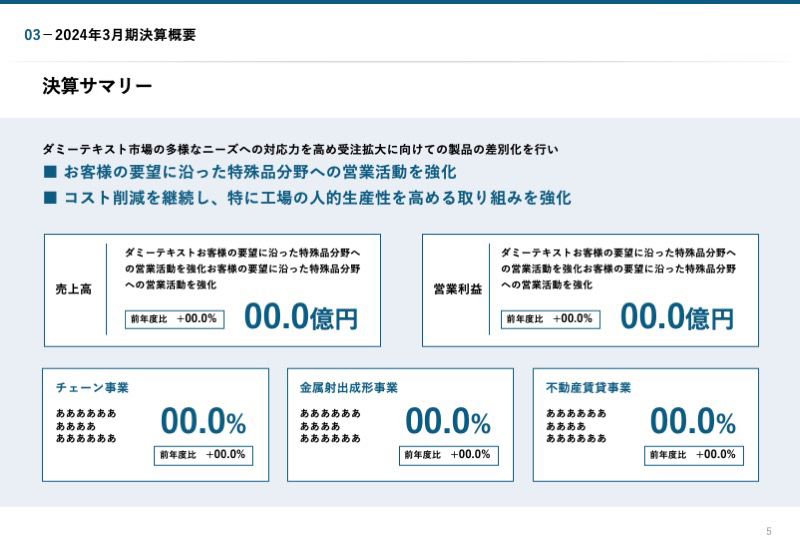Select the '売上高' label
Image resolution: width=800 pixels, height=554 pixels.
pos(73,289)
